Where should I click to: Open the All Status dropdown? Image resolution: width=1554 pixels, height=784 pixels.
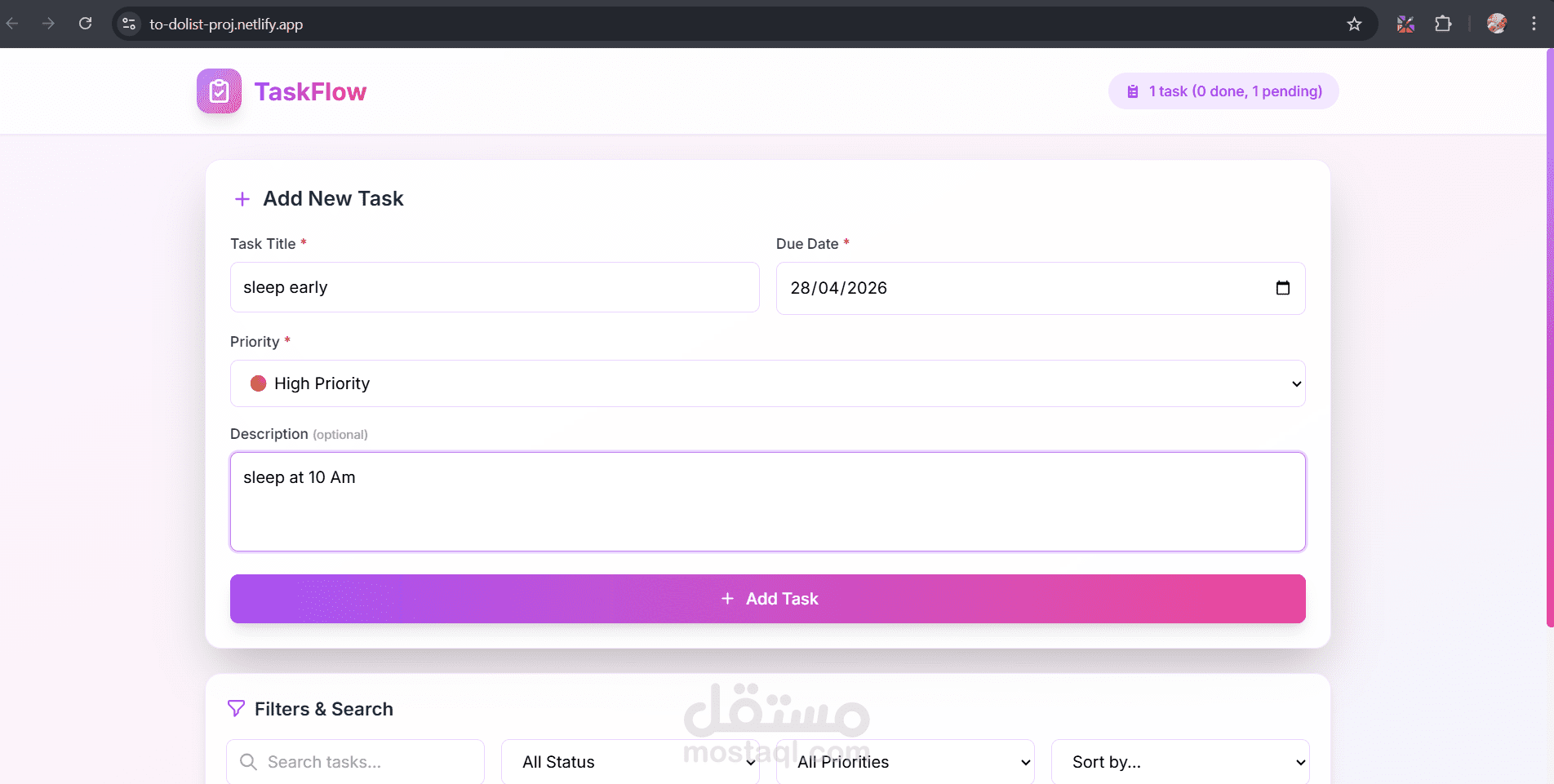coord(629,761)
